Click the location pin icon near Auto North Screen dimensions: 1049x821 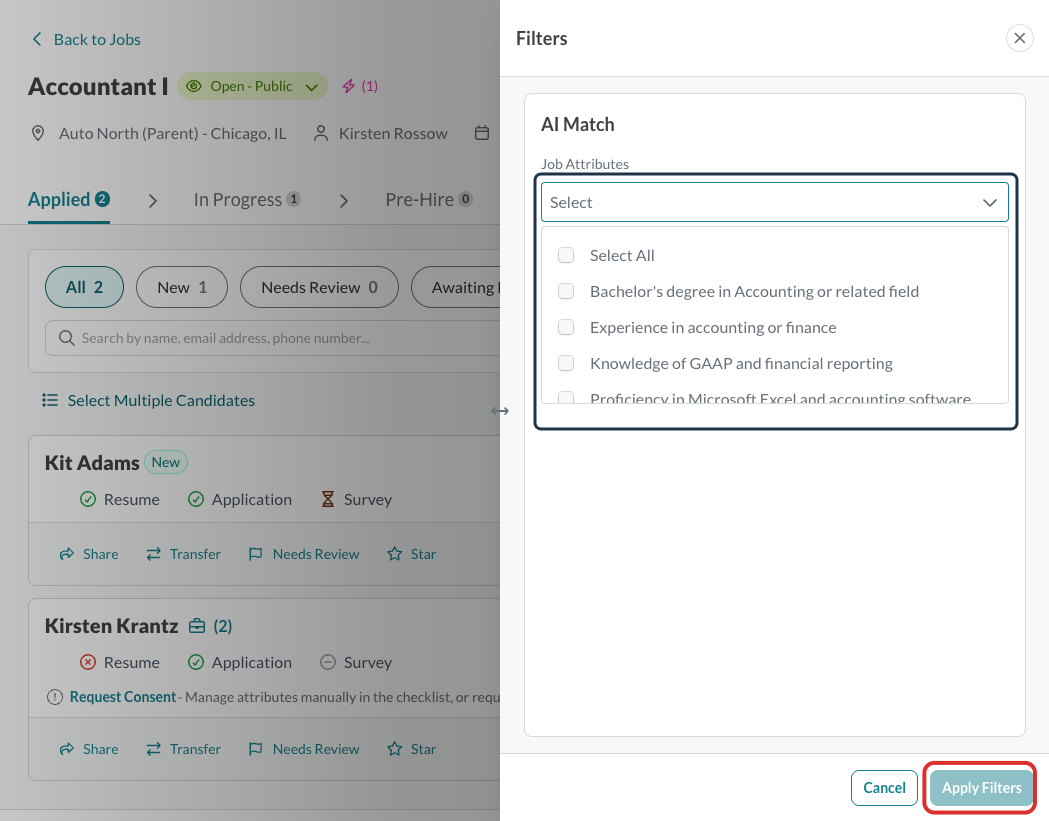pos(38,133)
